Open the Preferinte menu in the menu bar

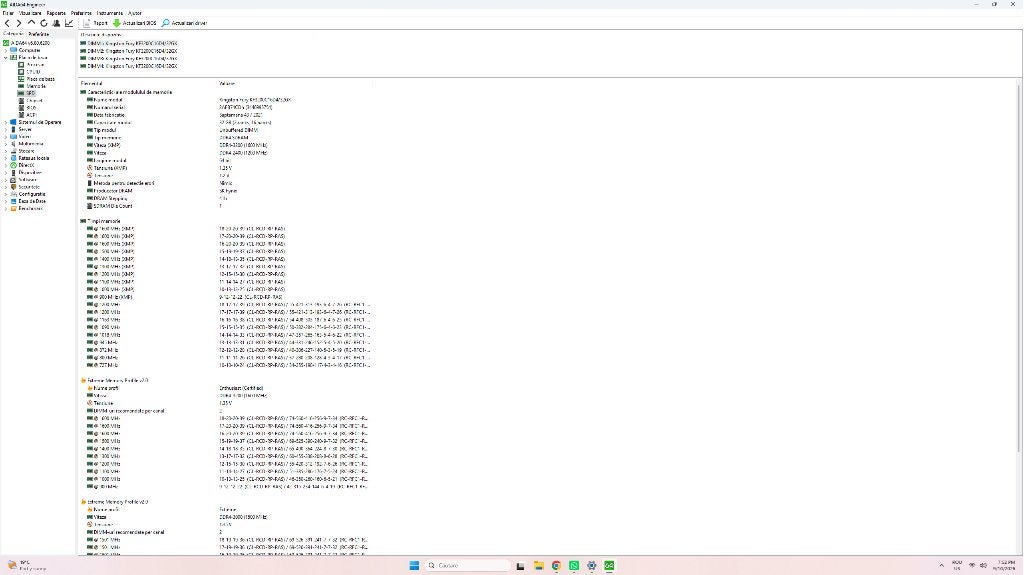pyautogui.click(x=81, y=13)
